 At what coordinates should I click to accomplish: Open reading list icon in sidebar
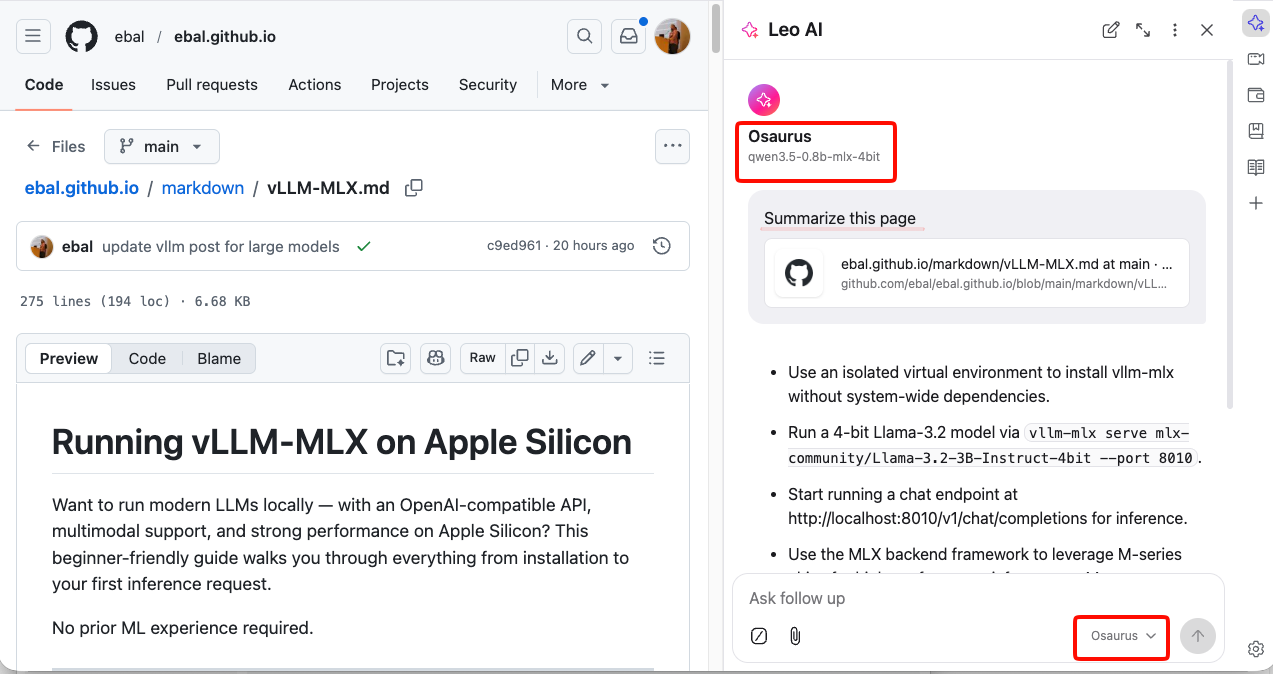pos(1256,167)
